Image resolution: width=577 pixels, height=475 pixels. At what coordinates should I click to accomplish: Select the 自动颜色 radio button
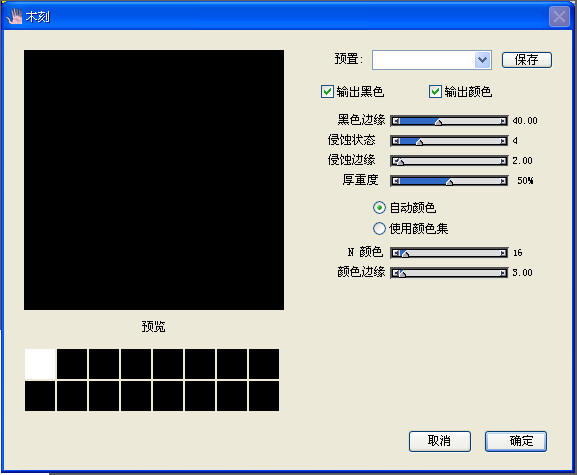tap(379, 208)
